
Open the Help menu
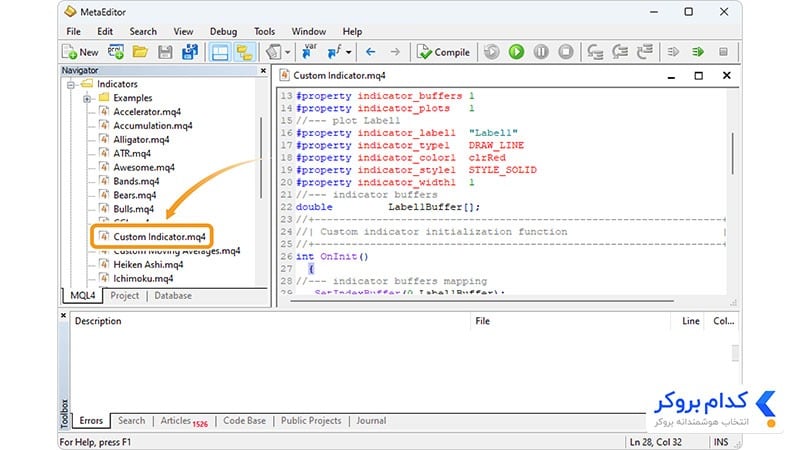click(x=352, y=32)
